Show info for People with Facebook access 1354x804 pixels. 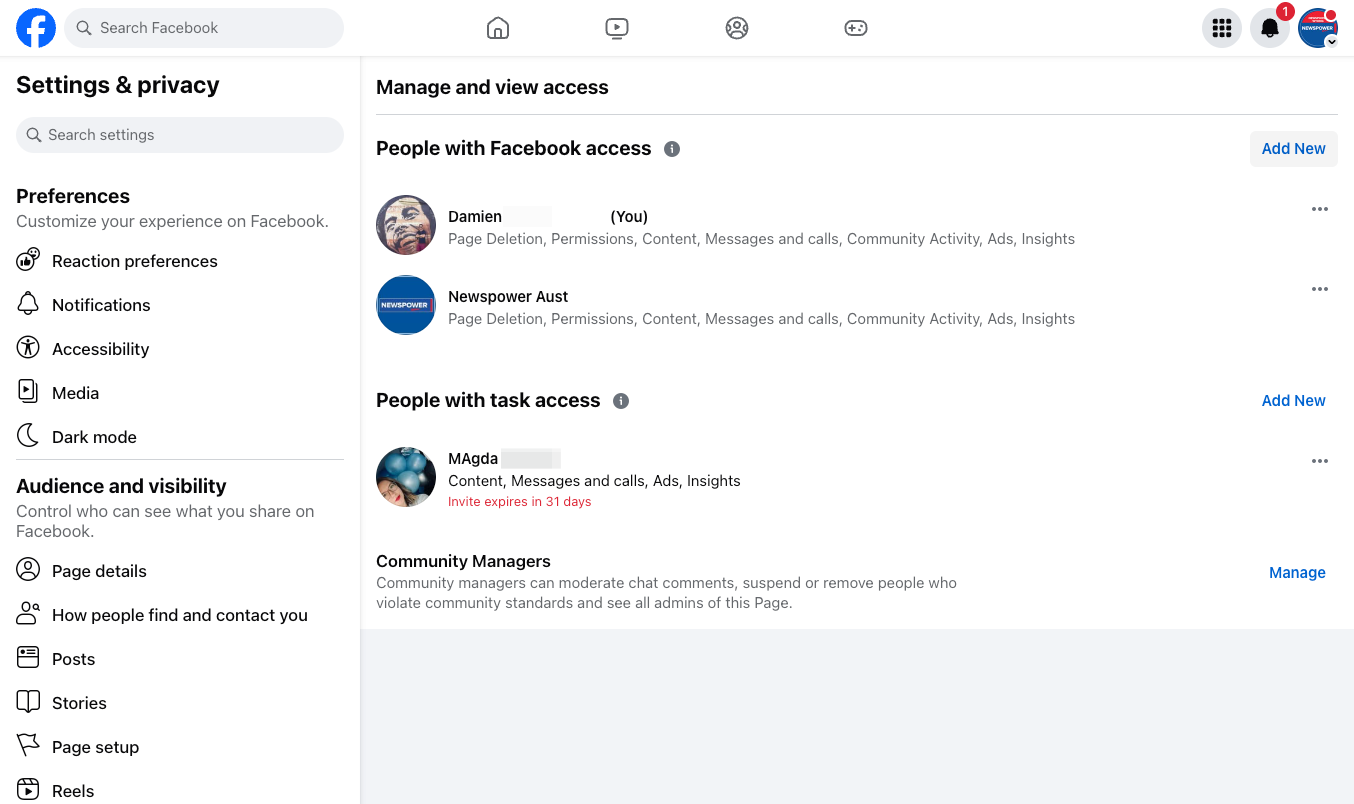click(672, 149)
